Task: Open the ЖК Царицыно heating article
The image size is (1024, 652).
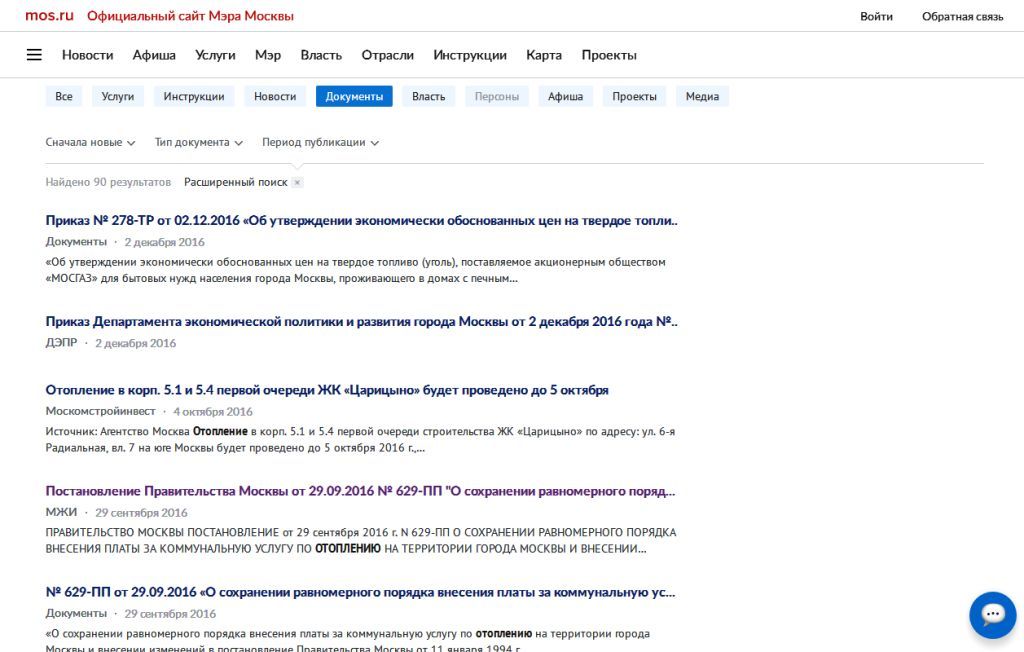Action: 327,390
